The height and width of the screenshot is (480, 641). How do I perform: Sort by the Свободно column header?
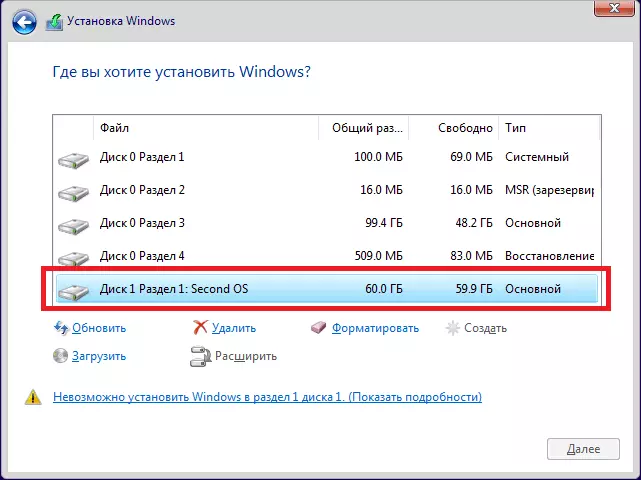(x=465, y=128)
